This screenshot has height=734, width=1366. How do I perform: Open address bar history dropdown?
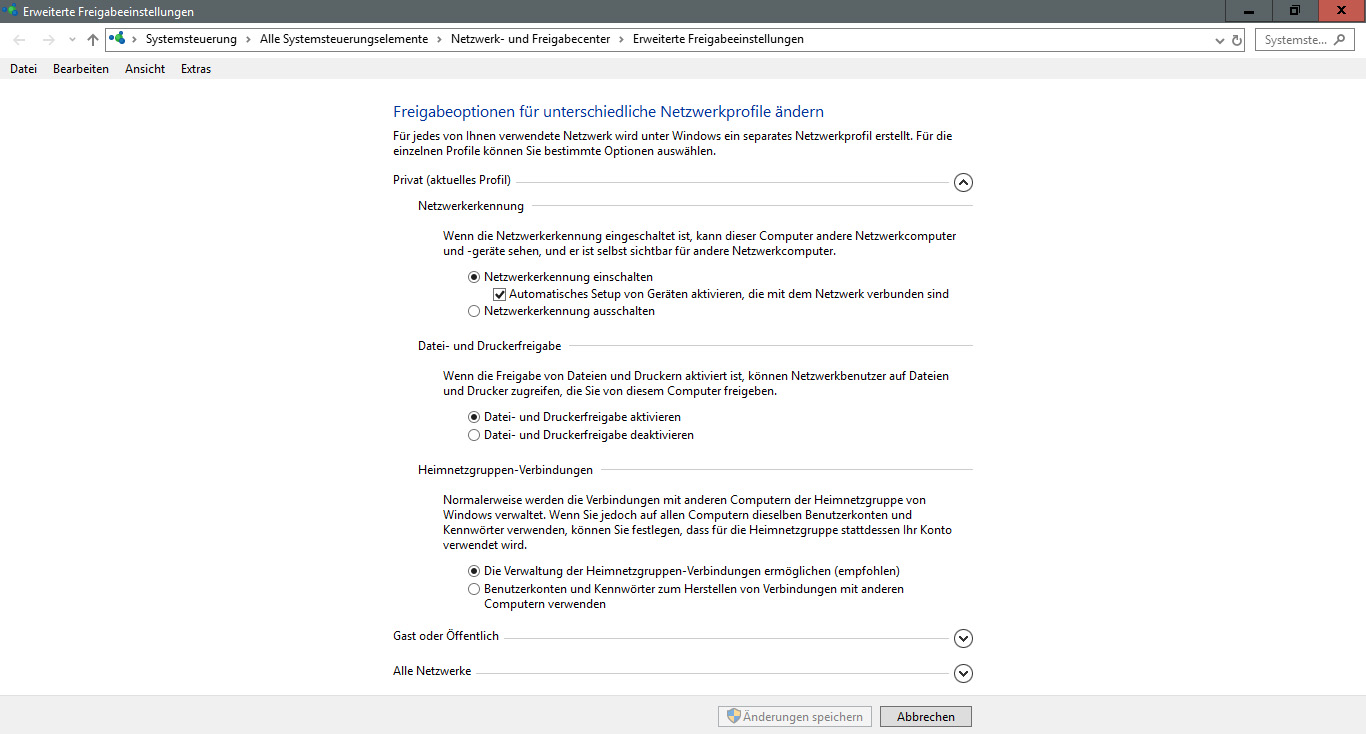[x=1220, y=40]
